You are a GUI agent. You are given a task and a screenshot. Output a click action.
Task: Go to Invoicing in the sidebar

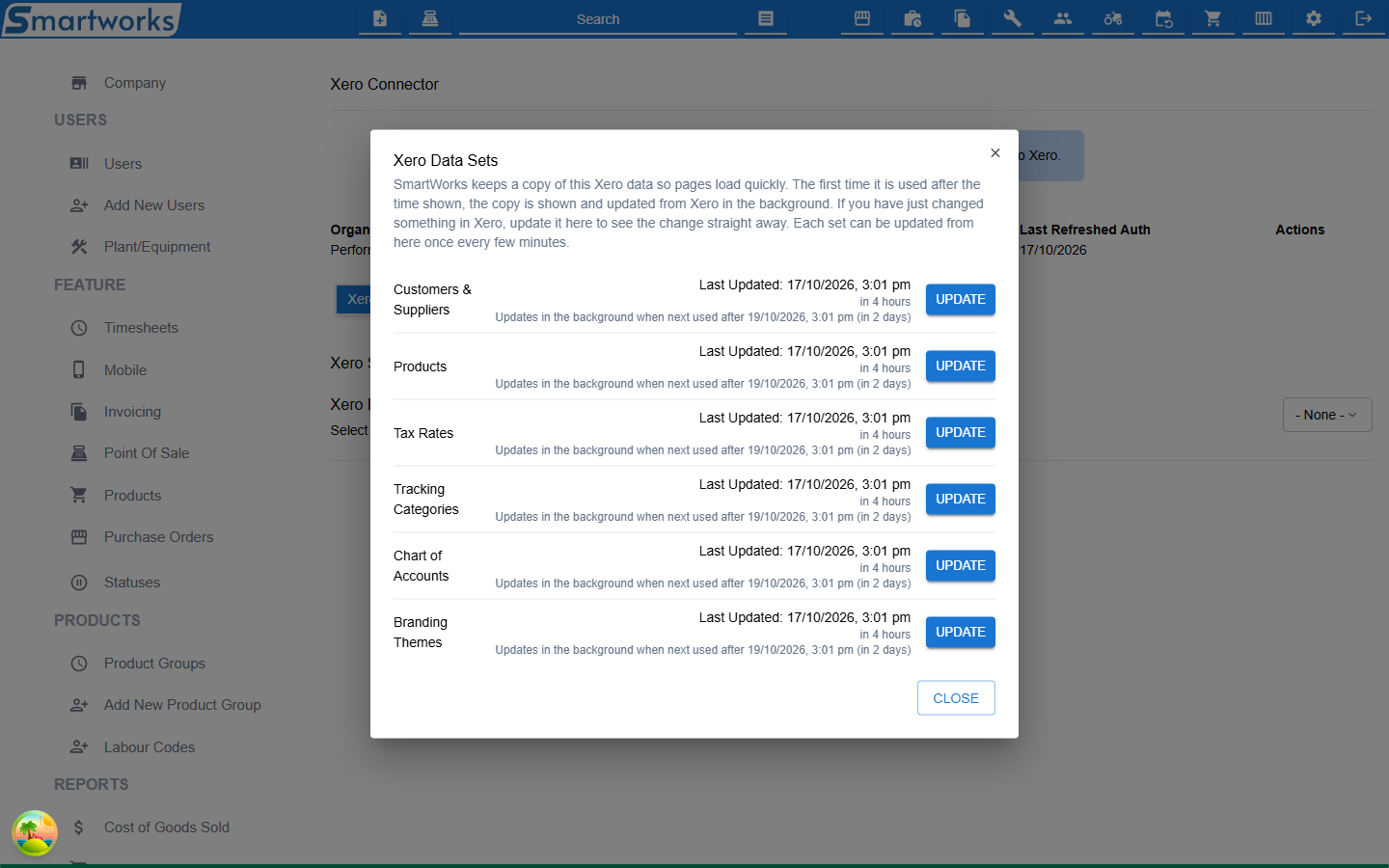click(132, 412)
